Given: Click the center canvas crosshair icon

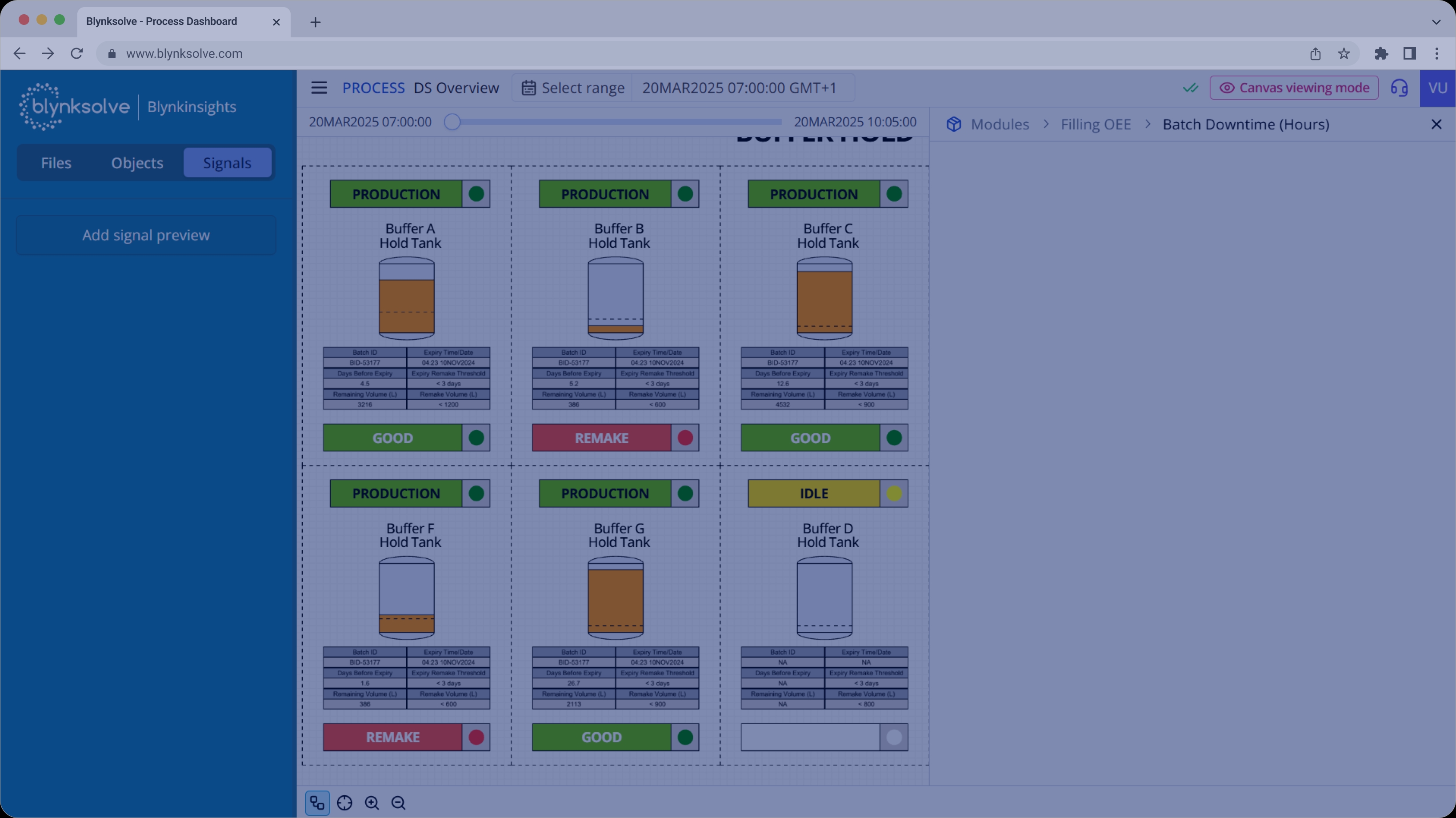Looking at the screenshot, I should pyautogui.click(x=344, y=803).
